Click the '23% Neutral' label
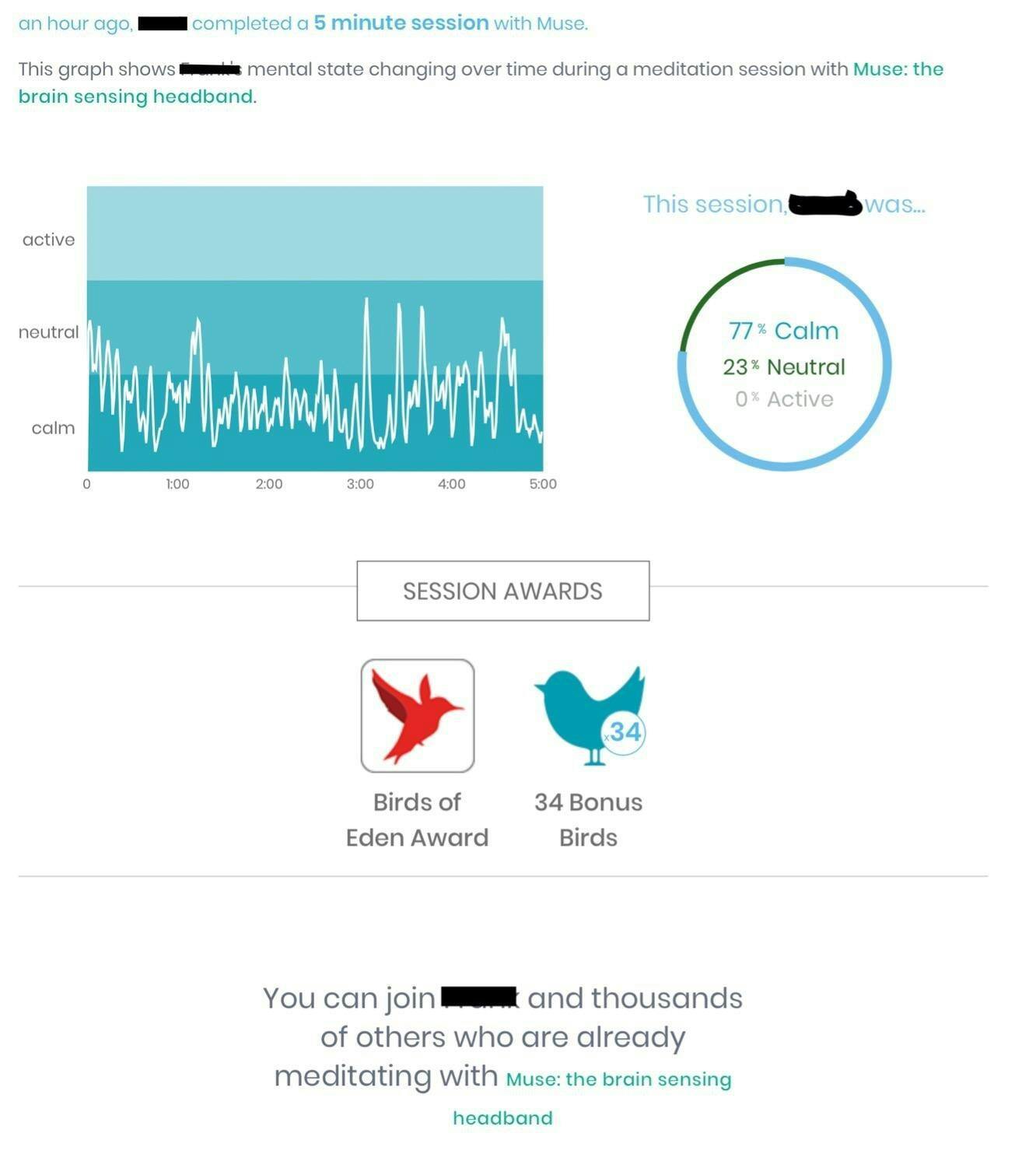Viewport: 1036px width, 1168px height. [x=784, y=367]
